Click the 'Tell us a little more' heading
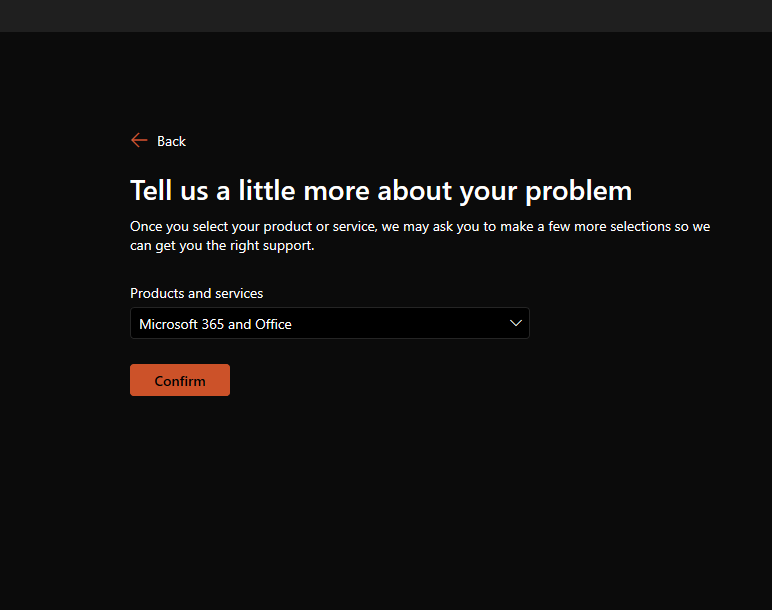 point(381,191)
